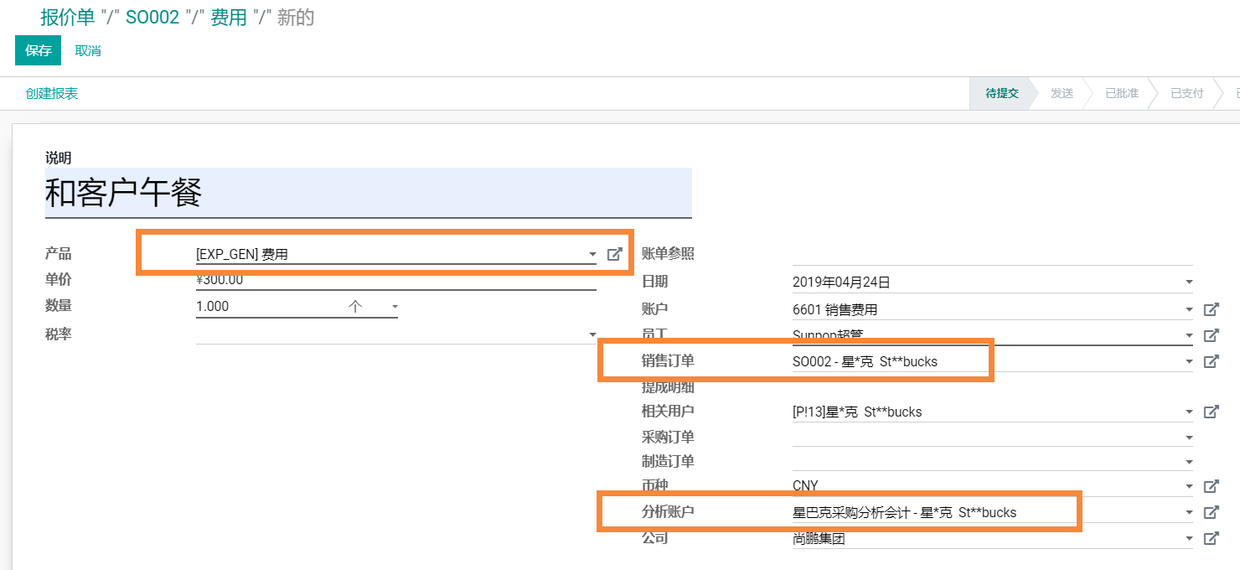The height and width of the screenshot is (570, 1240).
Task: Select the 待提交 status stage
Action: (1002, 93)
